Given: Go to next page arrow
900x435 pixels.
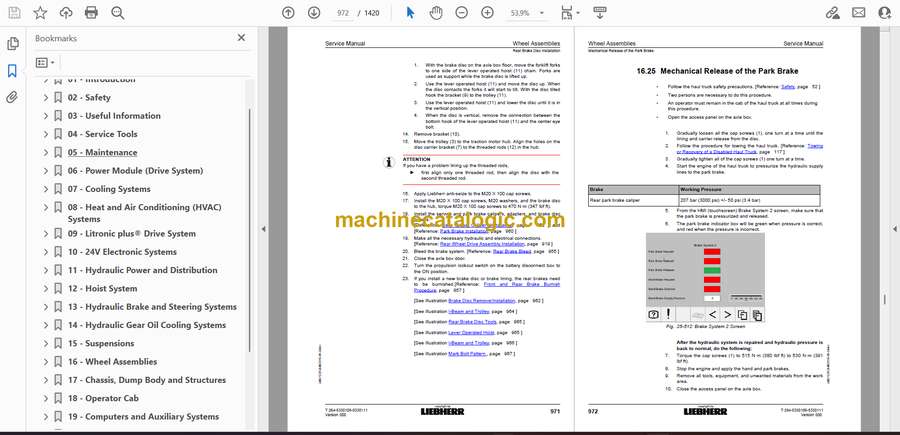Looking at the screenshot, I should pos(313,13).
